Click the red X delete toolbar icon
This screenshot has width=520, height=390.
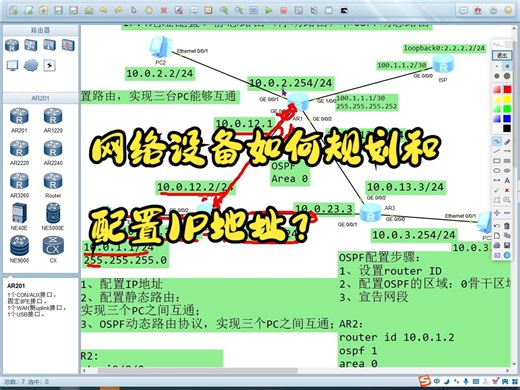tap(164, 11)
